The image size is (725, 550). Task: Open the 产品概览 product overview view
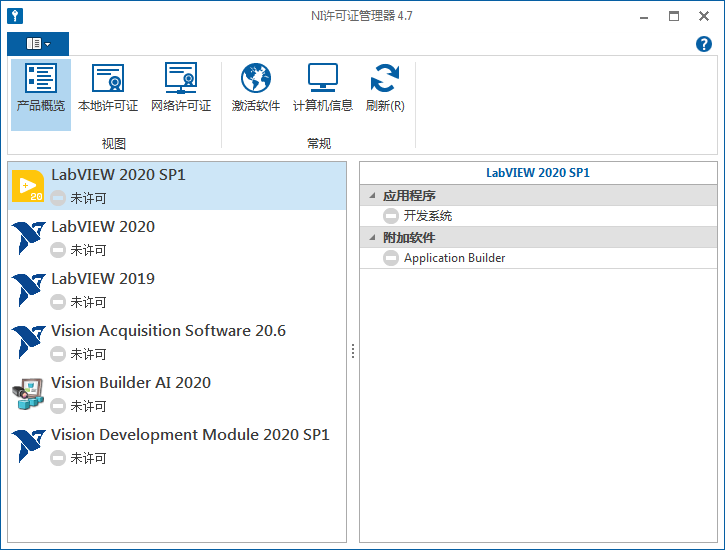41,94
